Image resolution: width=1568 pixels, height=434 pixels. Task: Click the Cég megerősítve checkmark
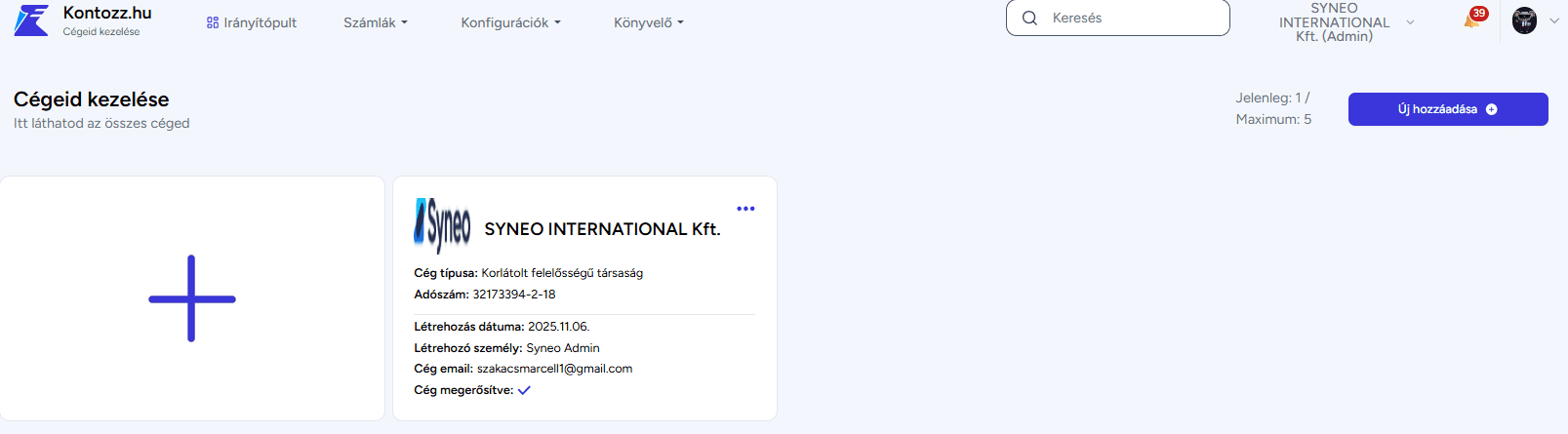click(x=524, y=390)
